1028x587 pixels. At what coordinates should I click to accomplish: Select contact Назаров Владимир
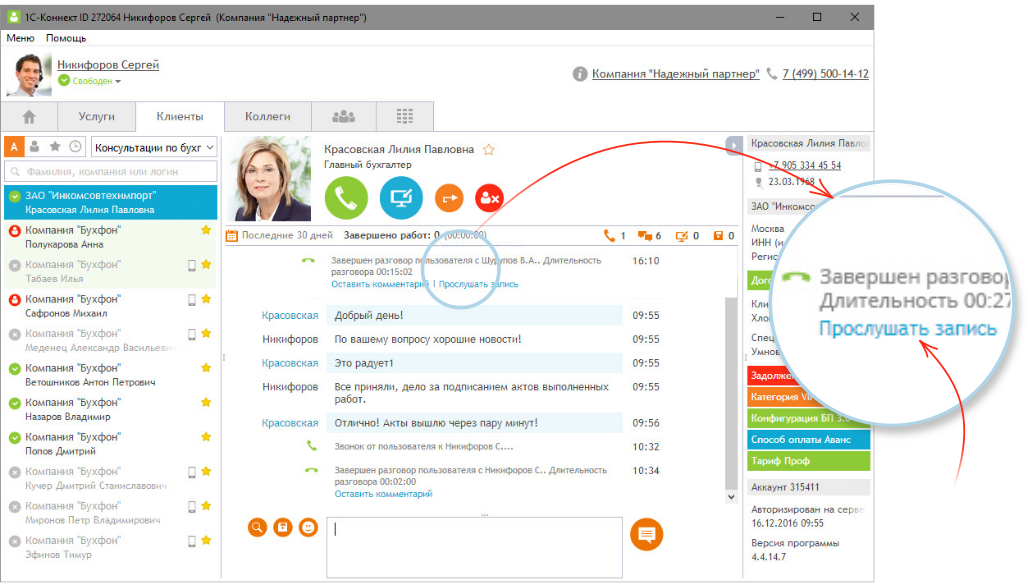[x=111, y=409]
